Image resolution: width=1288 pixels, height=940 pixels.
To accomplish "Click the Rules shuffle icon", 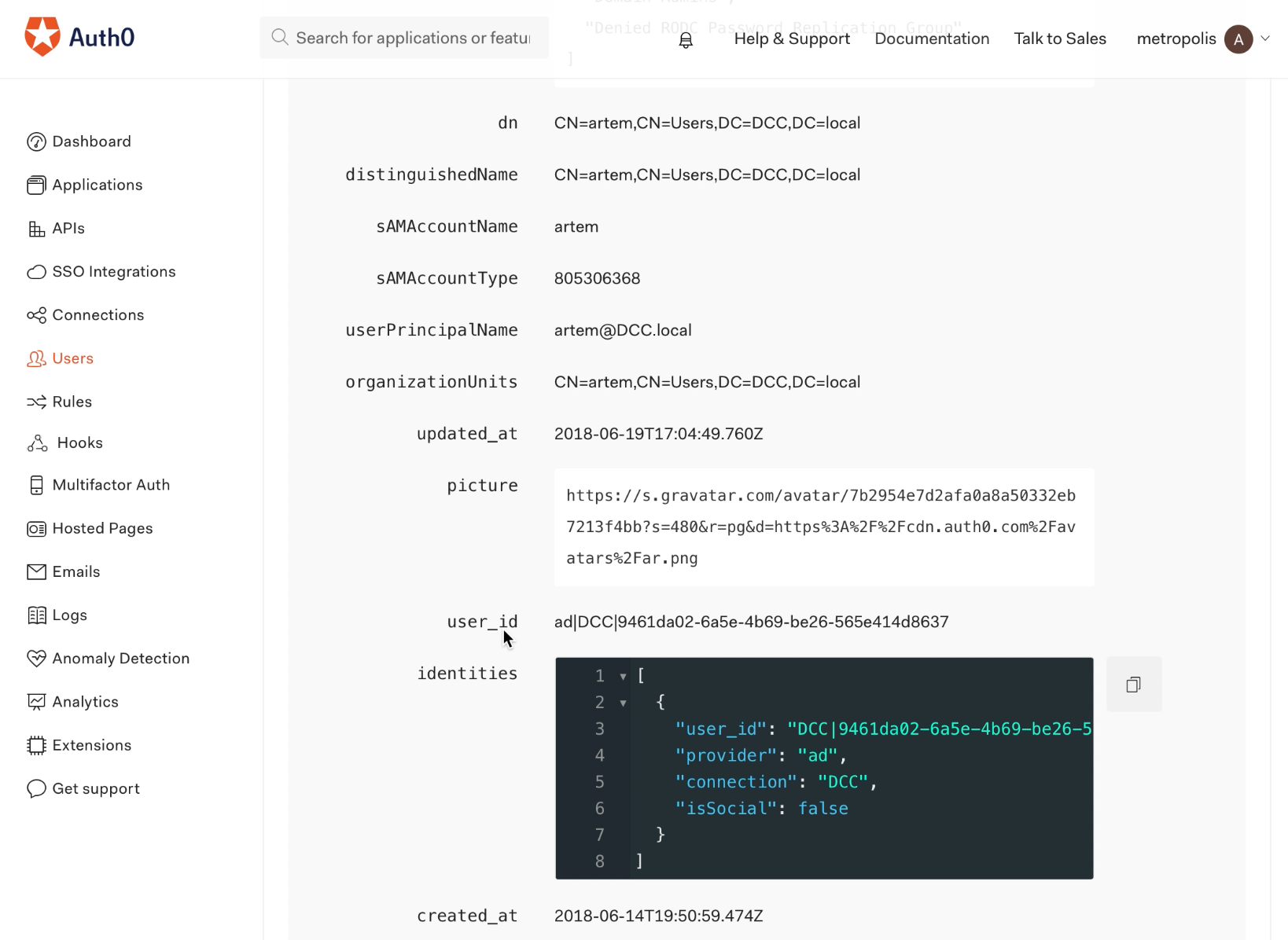I will click(36, 402).
